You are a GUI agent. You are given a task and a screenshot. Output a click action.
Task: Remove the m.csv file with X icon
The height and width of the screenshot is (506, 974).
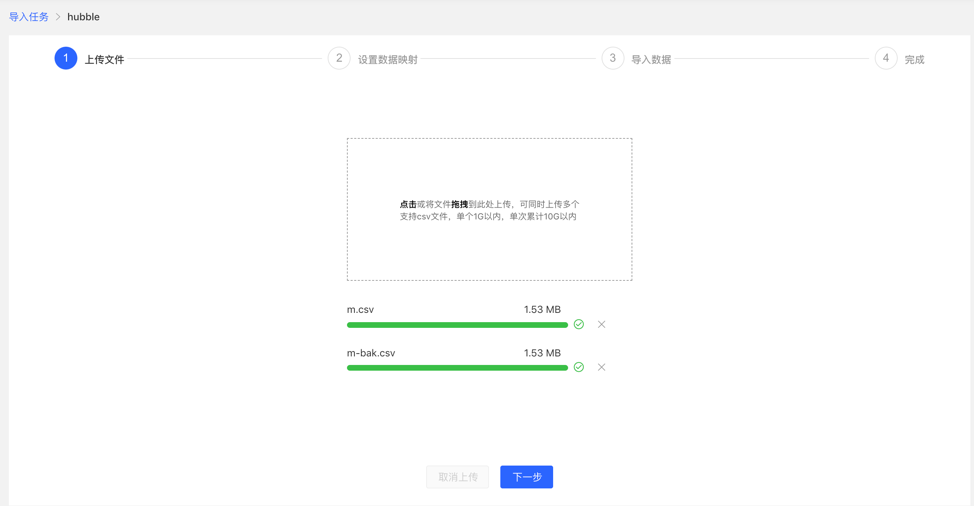[601, 324]
